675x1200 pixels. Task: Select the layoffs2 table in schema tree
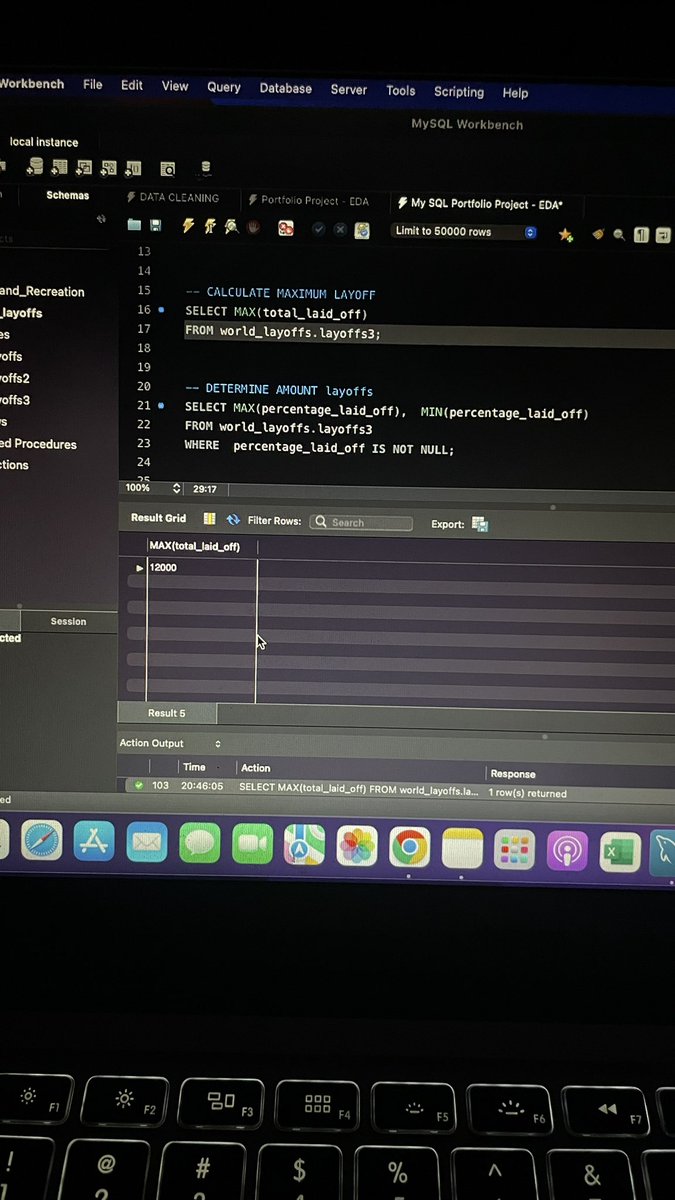(x=15, y=378)
